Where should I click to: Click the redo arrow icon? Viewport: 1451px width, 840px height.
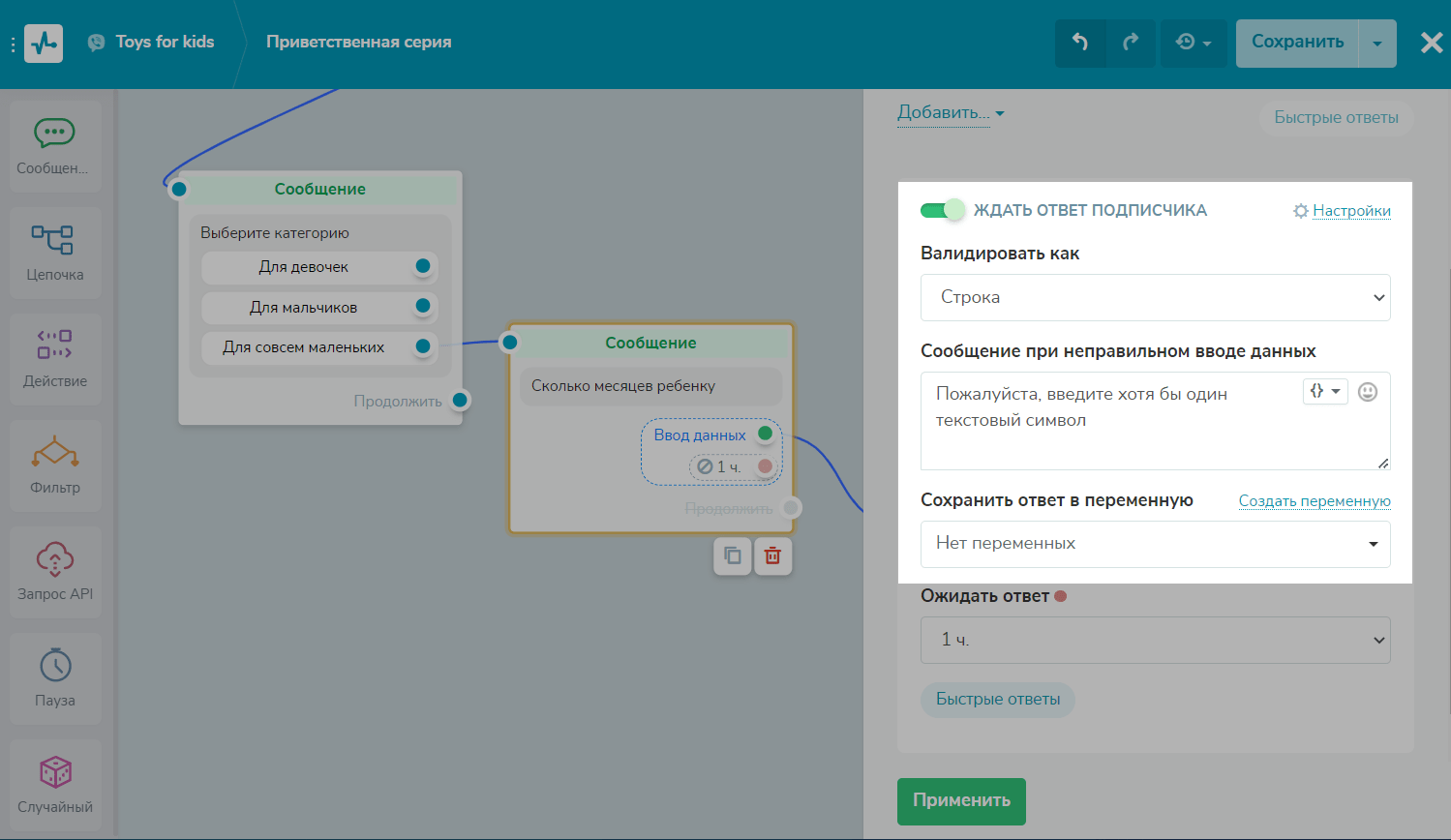(x=1131, y=43)
